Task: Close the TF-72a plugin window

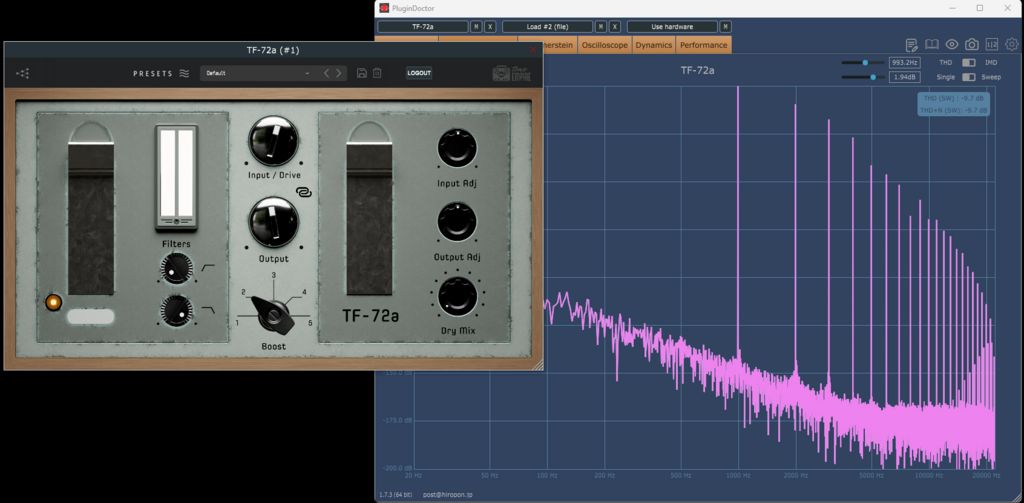Action: click(534, 50)
